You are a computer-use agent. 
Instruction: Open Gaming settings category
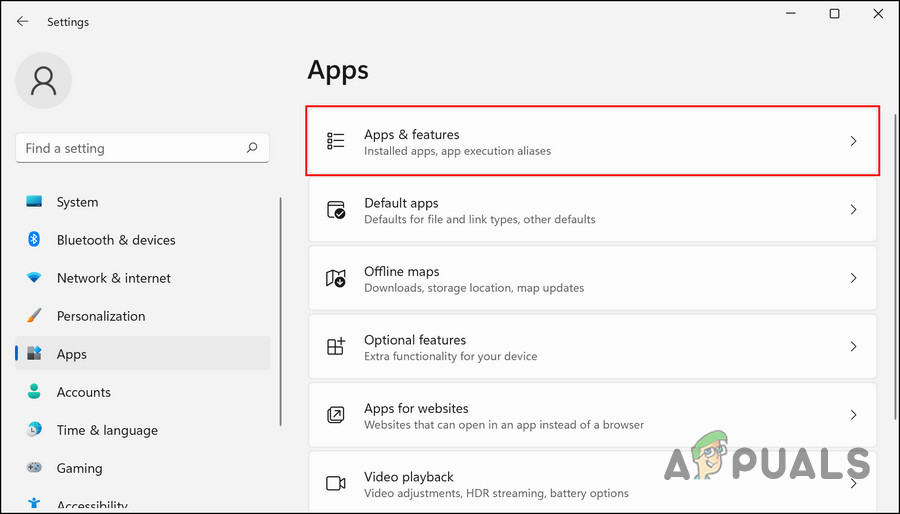pyautogui.click(x=142, y=468)
